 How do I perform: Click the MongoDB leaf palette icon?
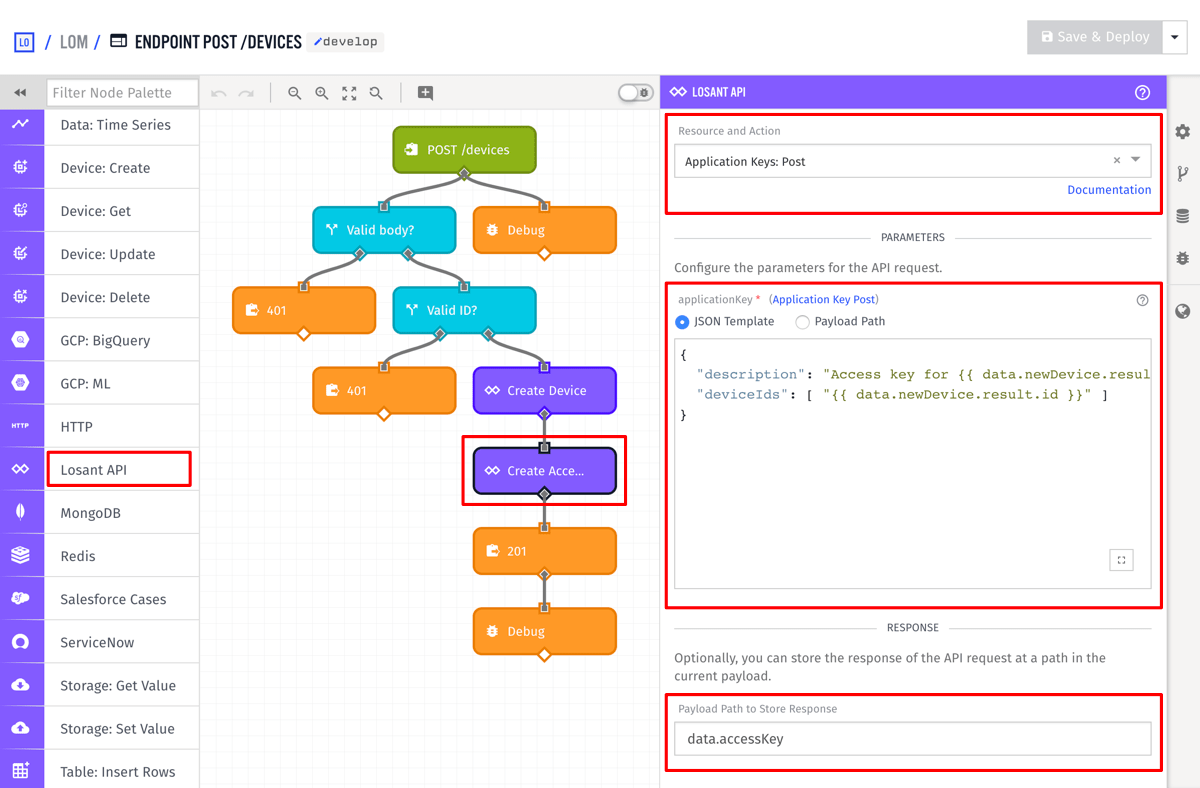(21, 512)
